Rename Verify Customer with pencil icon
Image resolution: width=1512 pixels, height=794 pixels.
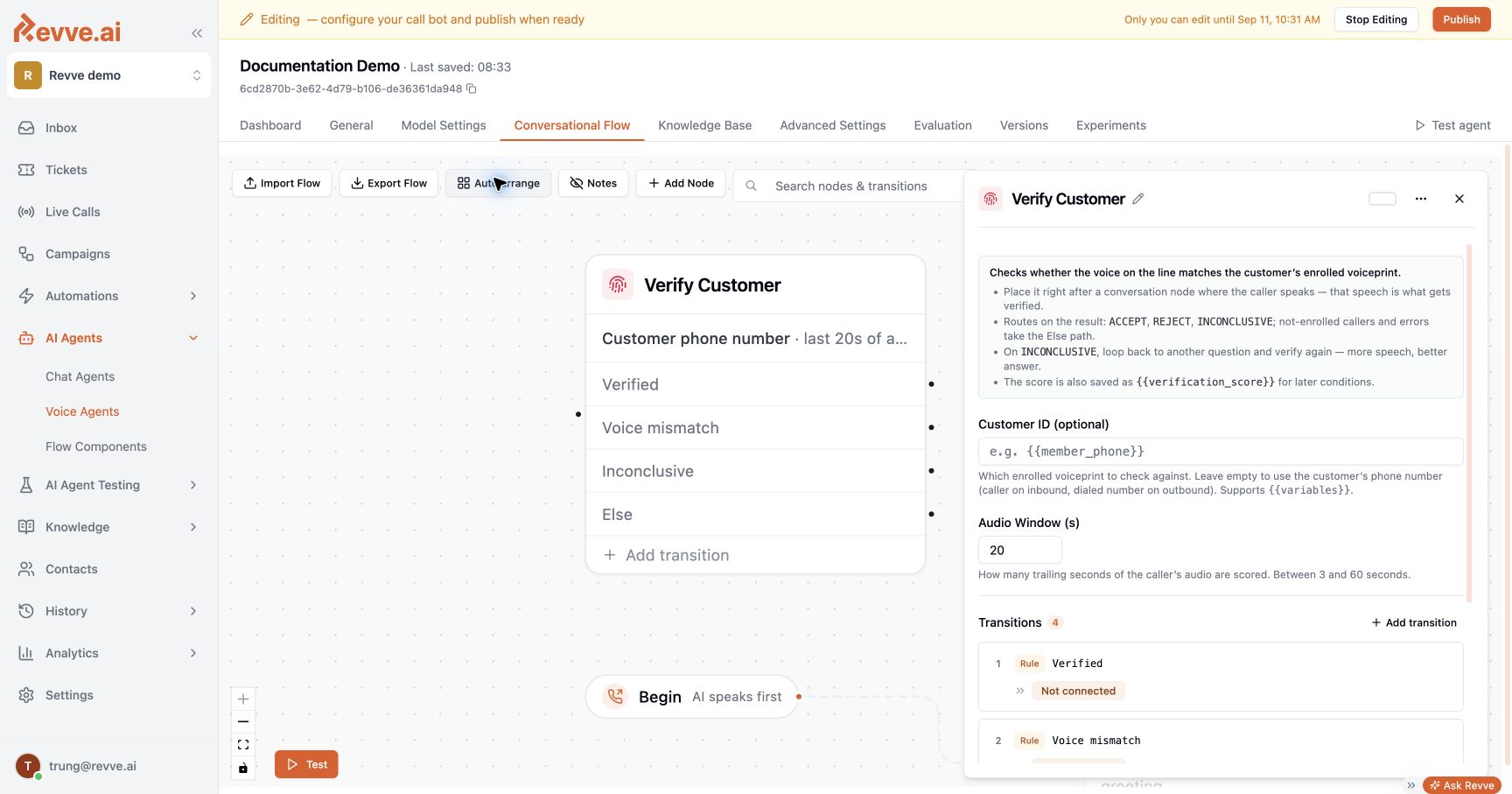pos(1137,199)
